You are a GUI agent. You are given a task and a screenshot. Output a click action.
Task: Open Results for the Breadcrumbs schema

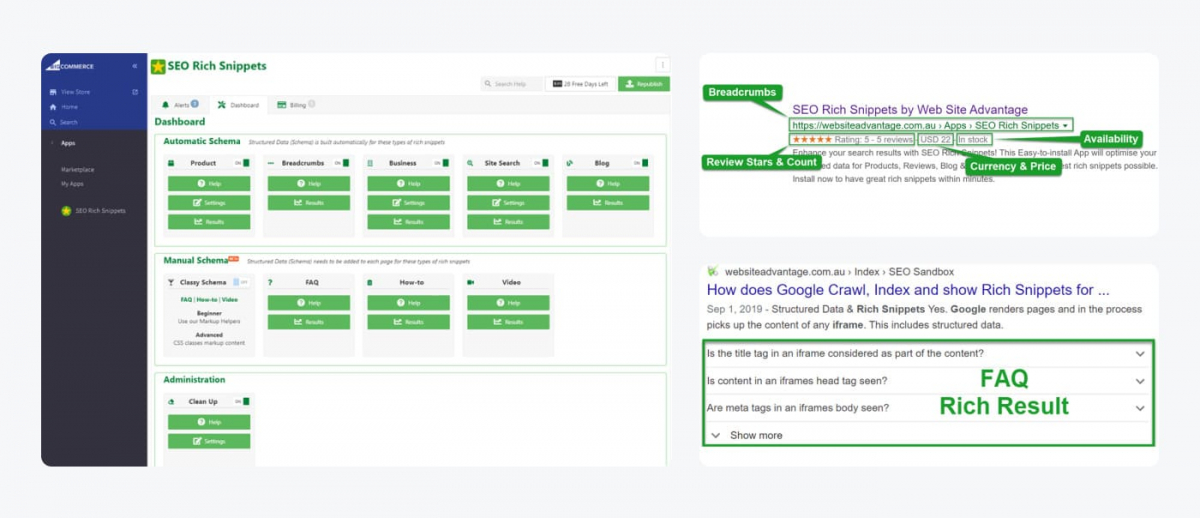(309, 203)
